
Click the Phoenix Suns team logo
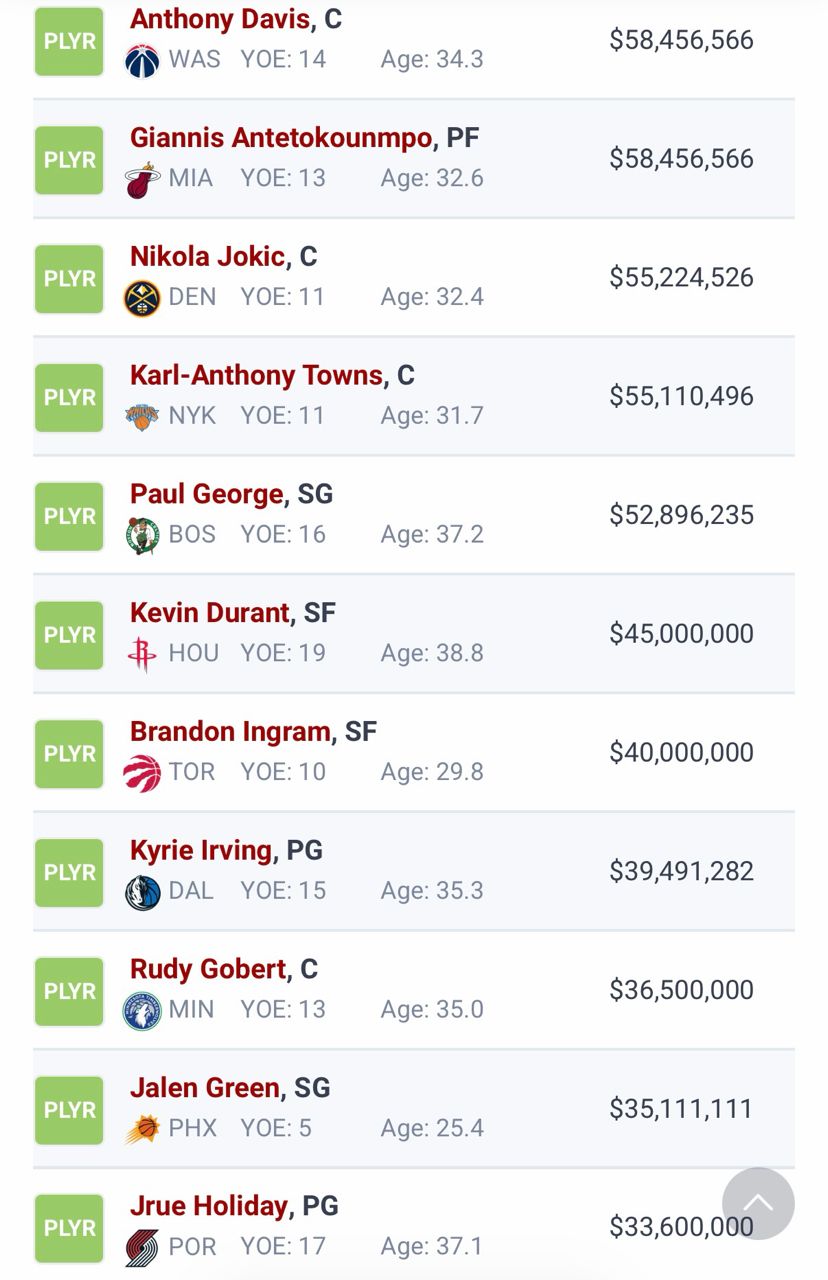142,1129
